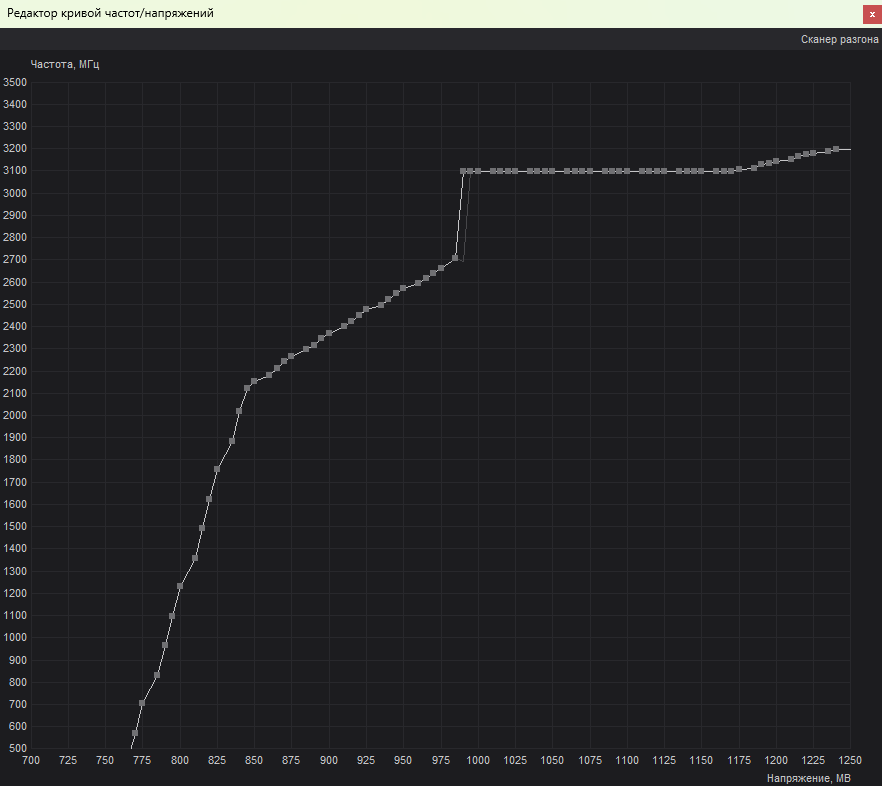Select the curve point at 1225 mV
Screen dimensions: 882x786
(813, 153)
